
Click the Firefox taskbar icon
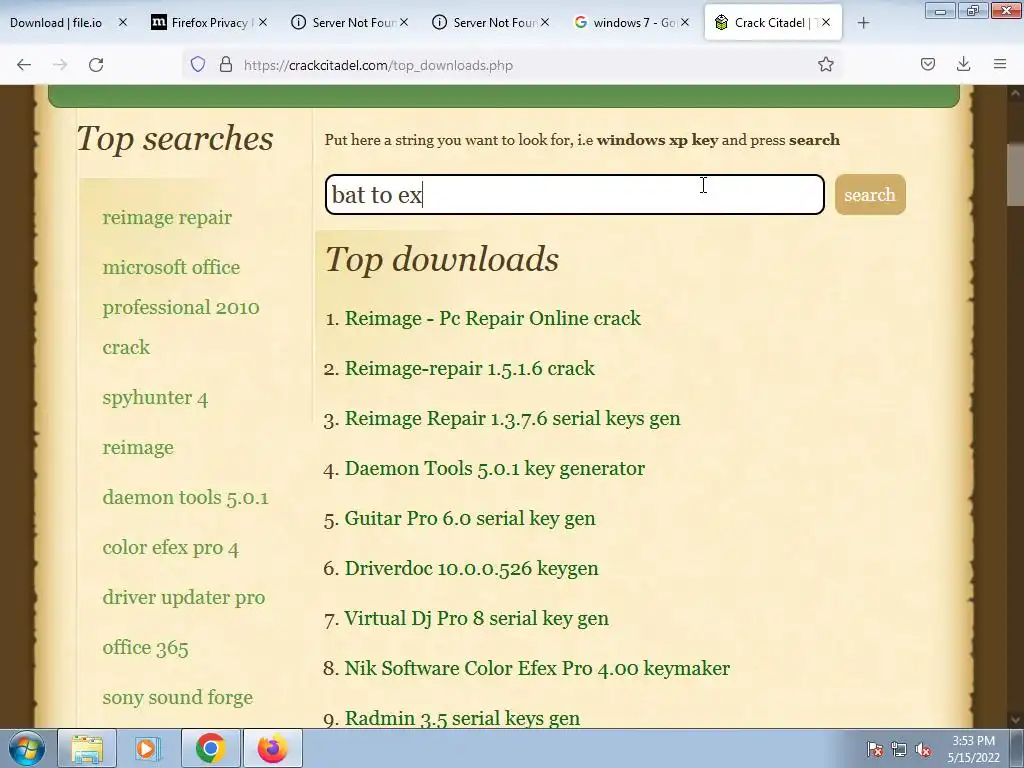click(272, 748)
